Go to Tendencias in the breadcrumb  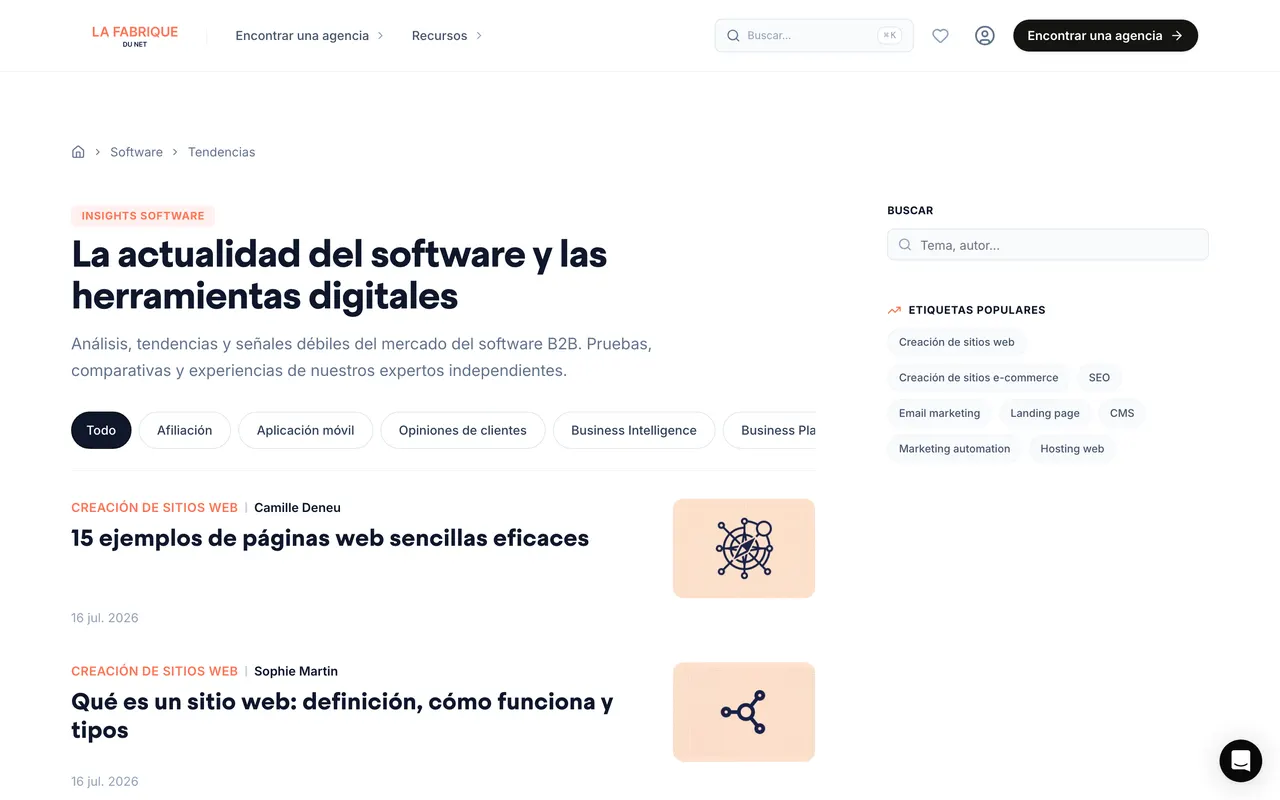pyautogui.click(x=221, y=152)
